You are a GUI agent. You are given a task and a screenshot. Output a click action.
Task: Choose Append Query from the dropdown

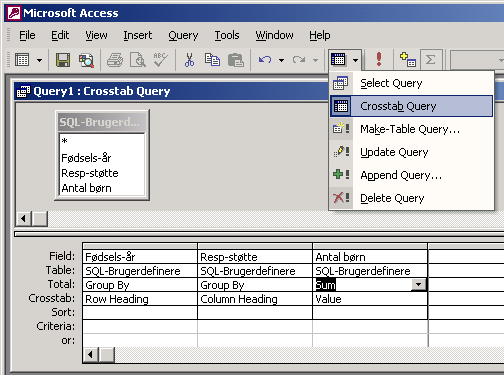pyautogui.click(x=411, y=175)
